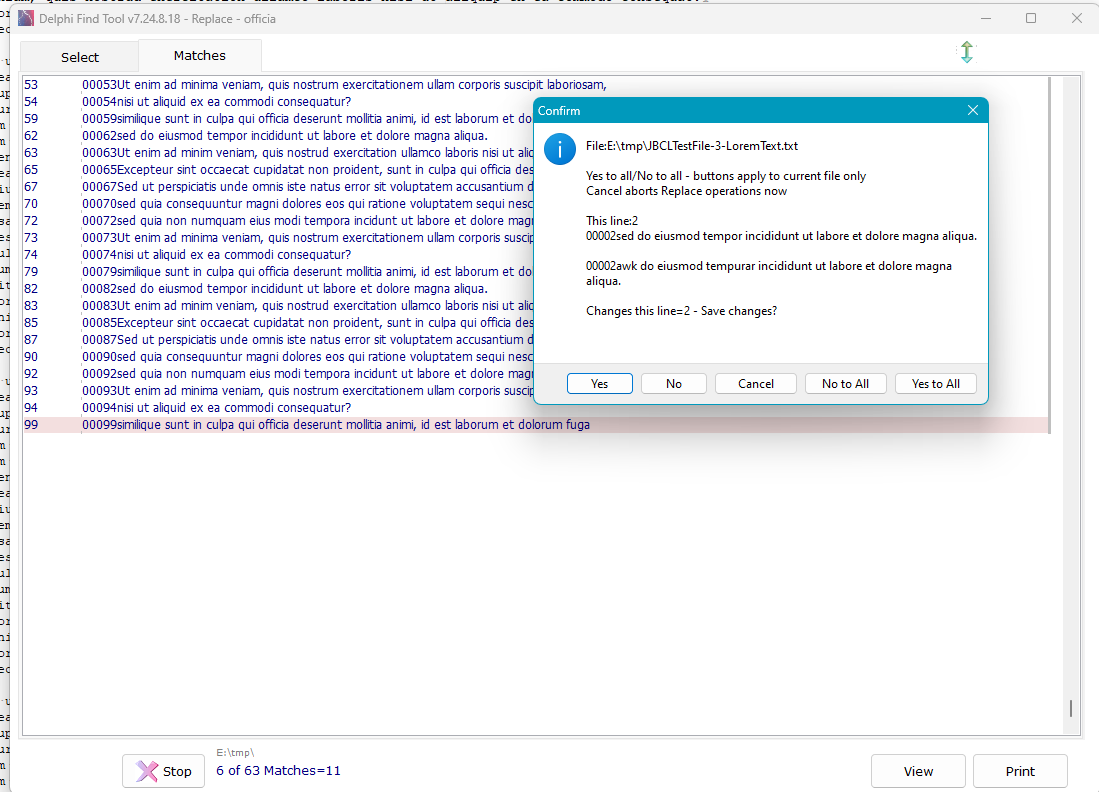Minimize the Delphi Find Tool window
The image size is (1099, 792).
(x=985, y=18)
